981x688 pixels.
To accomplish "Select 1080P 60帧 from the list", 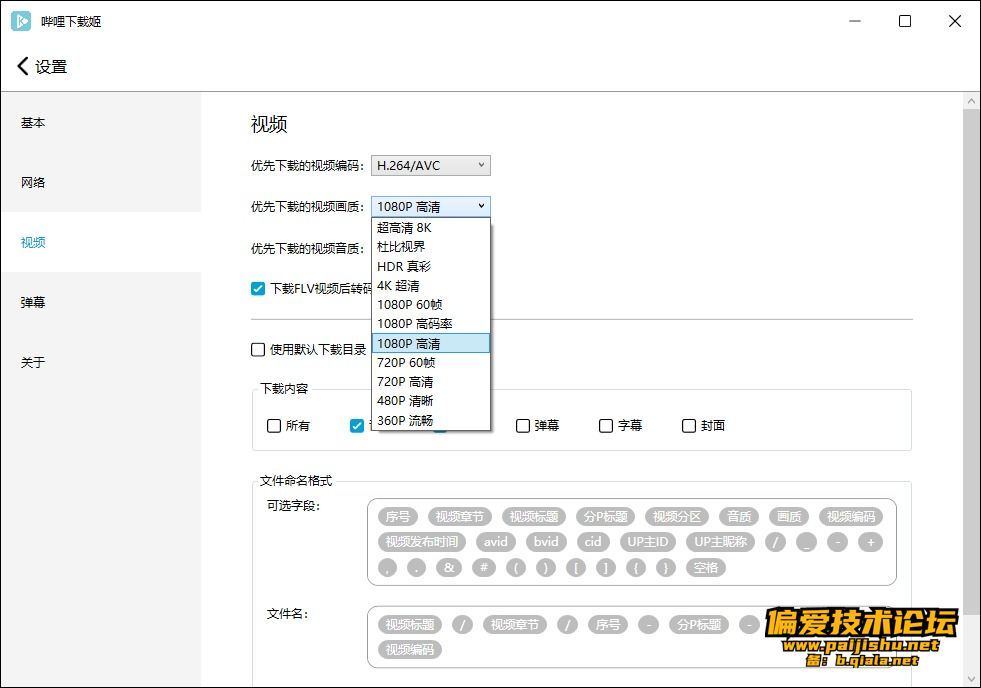I will [430, 305].
